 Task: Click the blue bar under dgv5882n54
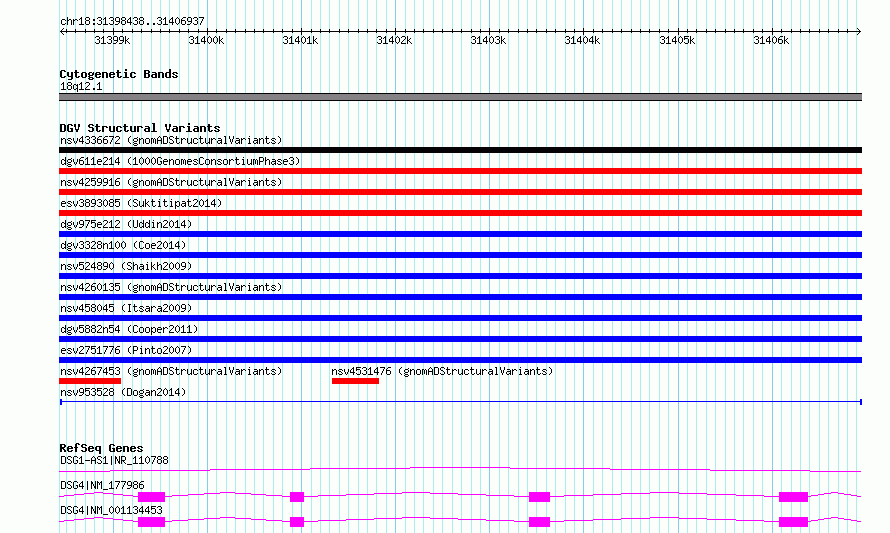pos(460,339)
